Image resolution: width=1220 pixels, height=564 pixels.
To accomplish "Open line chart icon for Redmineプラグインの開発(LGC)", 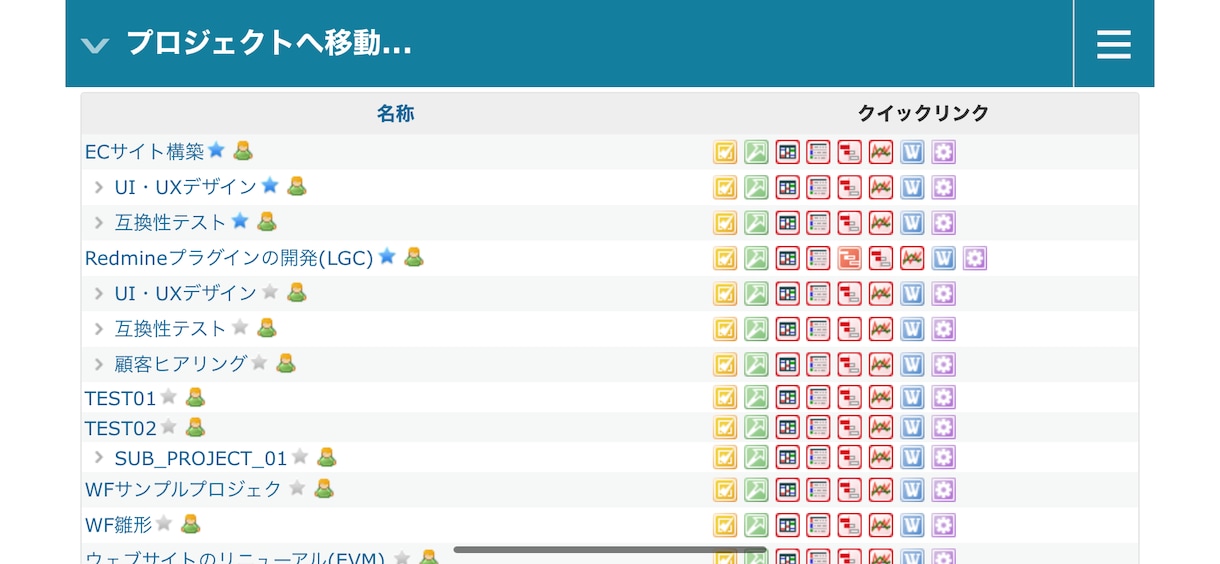I will (912, 258).
